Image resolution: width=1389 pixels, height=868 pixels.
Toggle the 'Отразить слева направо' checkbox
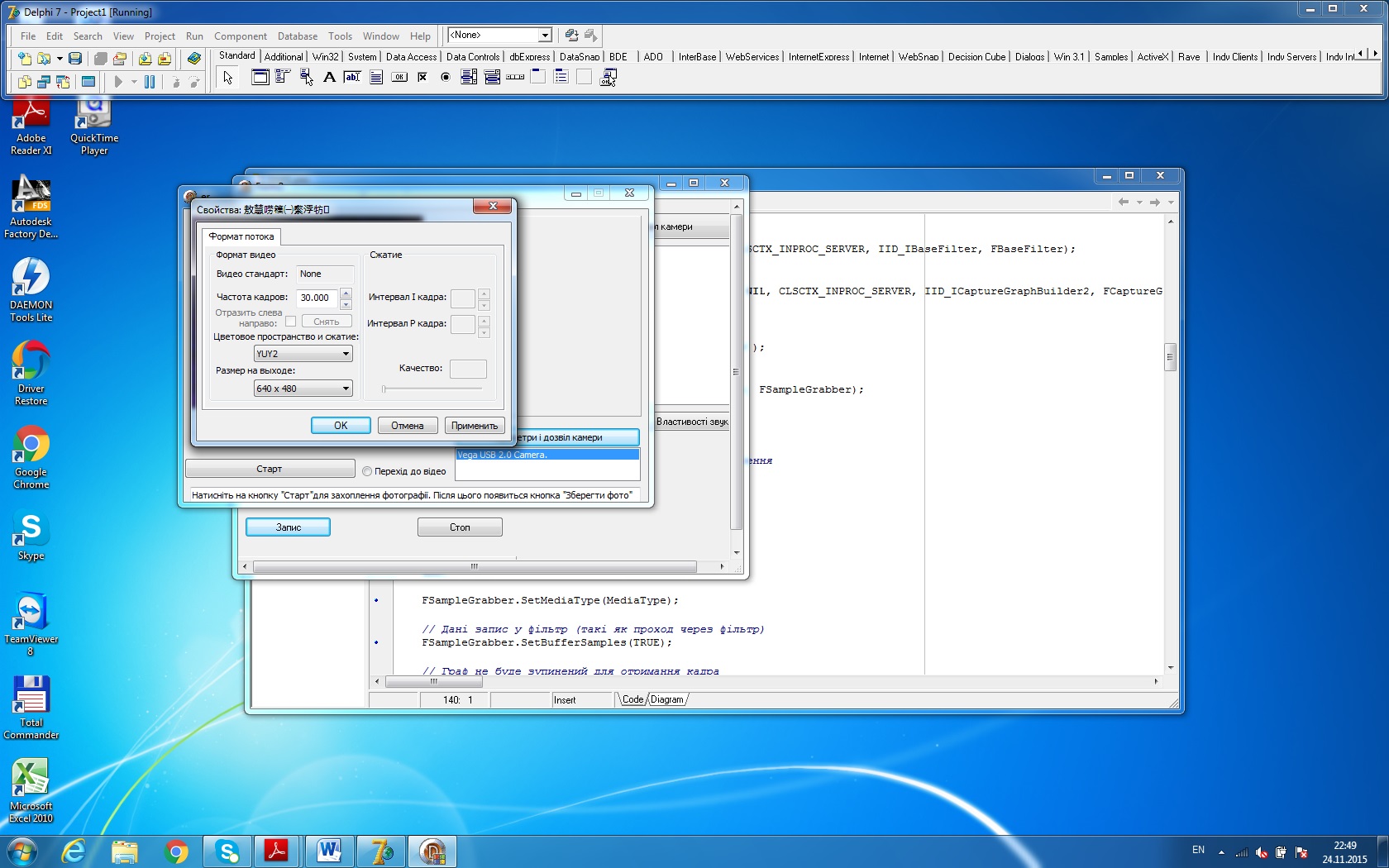click(x=290, y=322)
